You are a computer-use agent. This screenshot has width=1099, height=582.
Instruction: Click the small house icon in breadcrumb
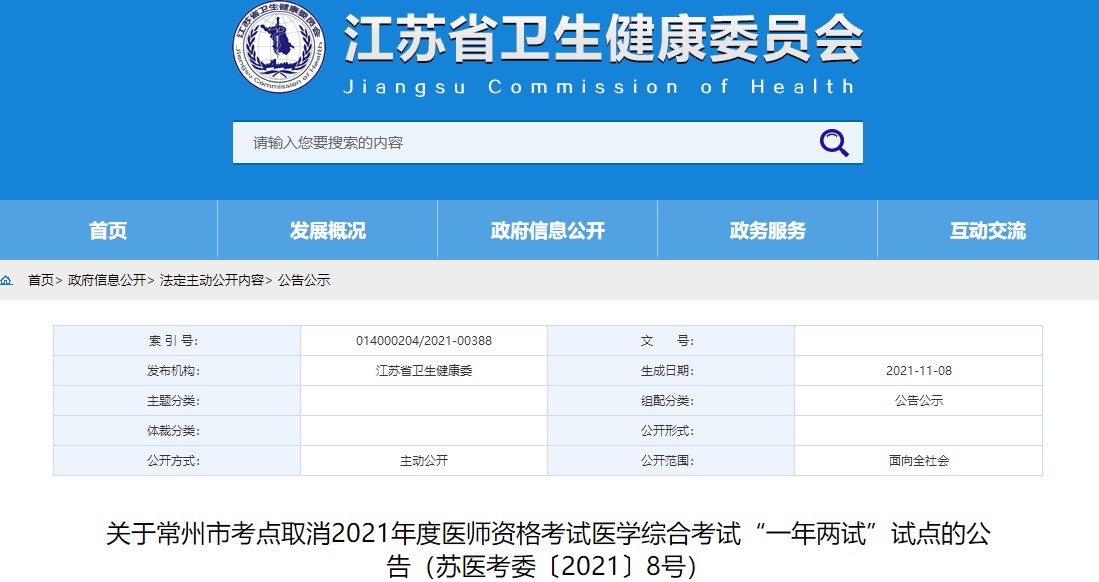tap(7, 280)
